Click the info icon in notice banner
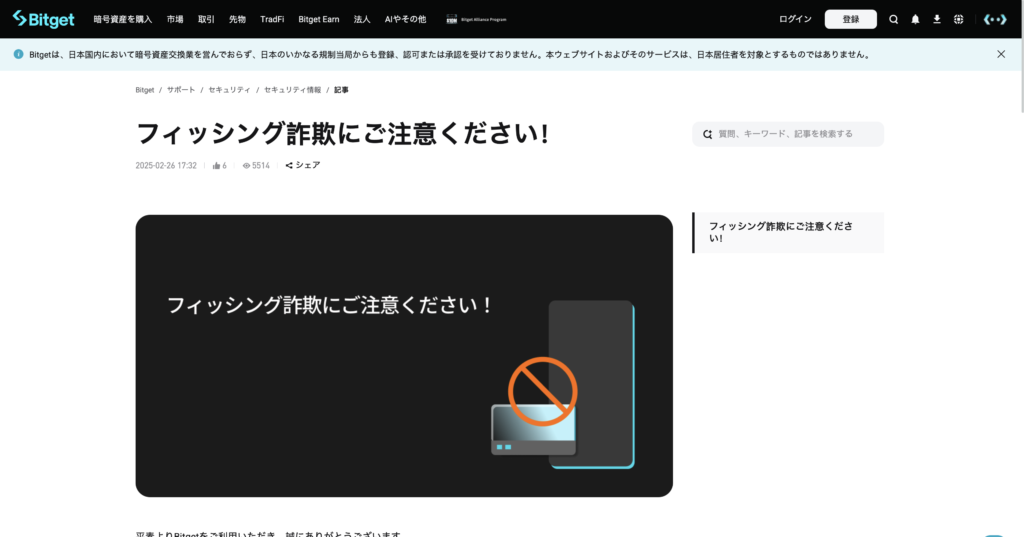The image size is (1024, 537). [18, 54]
